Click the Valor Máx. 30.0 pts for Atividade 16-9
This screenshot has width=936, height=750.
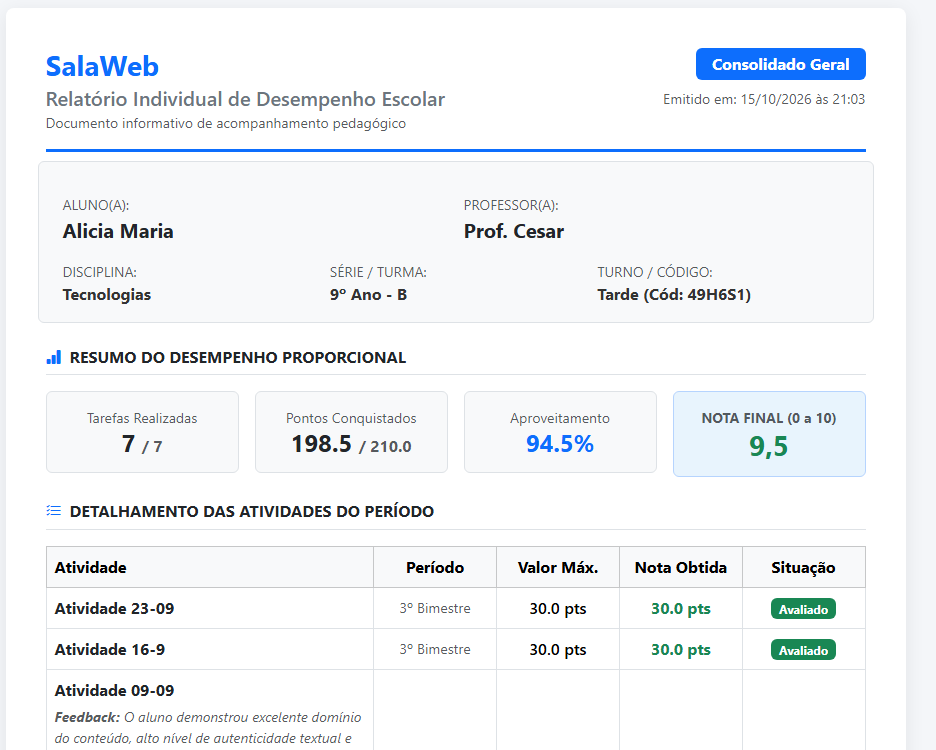click(x=558, y=650)
